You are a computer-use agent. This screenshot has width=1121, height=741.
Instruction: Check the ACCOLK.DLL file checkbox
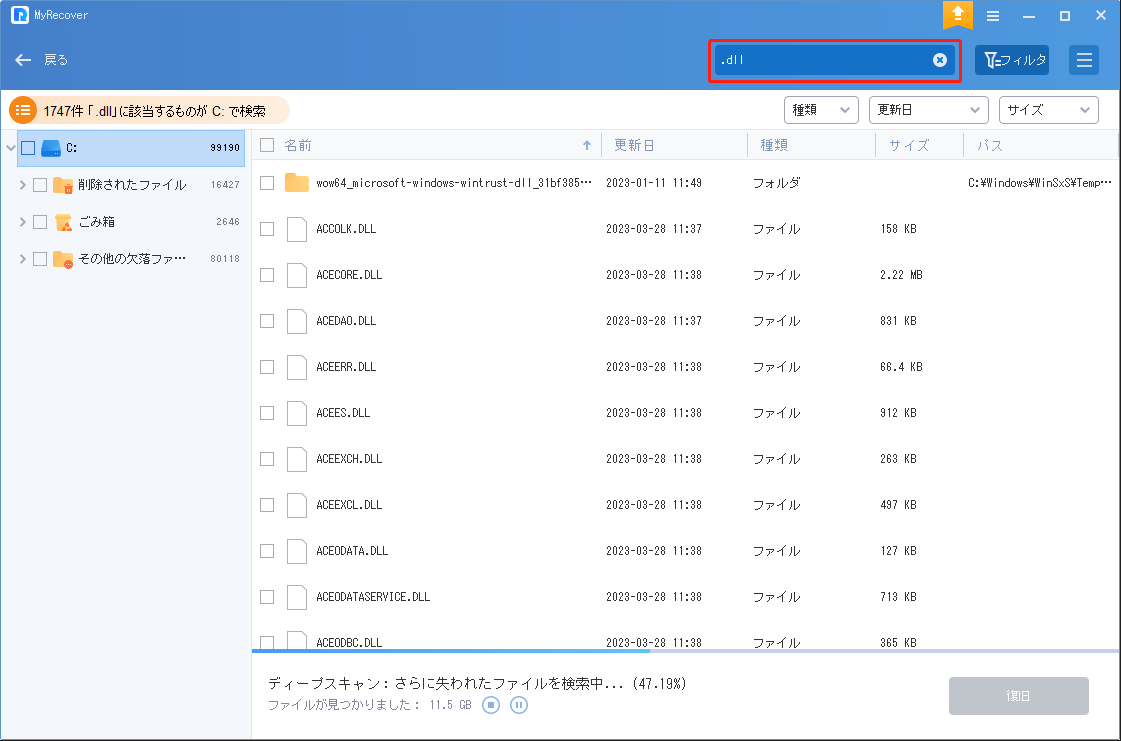coord(267,229)
